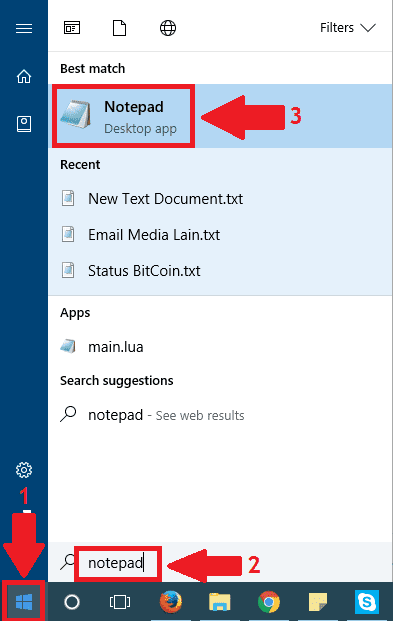Launch Google Chrome from the taskbar
The image size is (393, 621).
click(x=269, y=602)
